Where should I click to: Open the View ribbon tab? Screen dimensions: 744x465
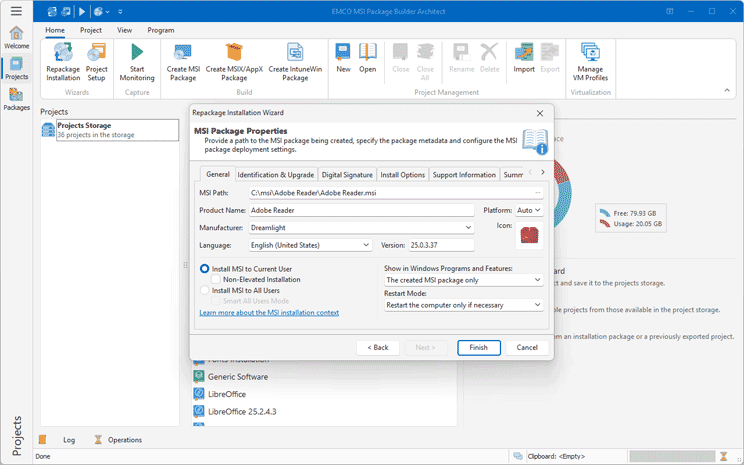point(124,30)
